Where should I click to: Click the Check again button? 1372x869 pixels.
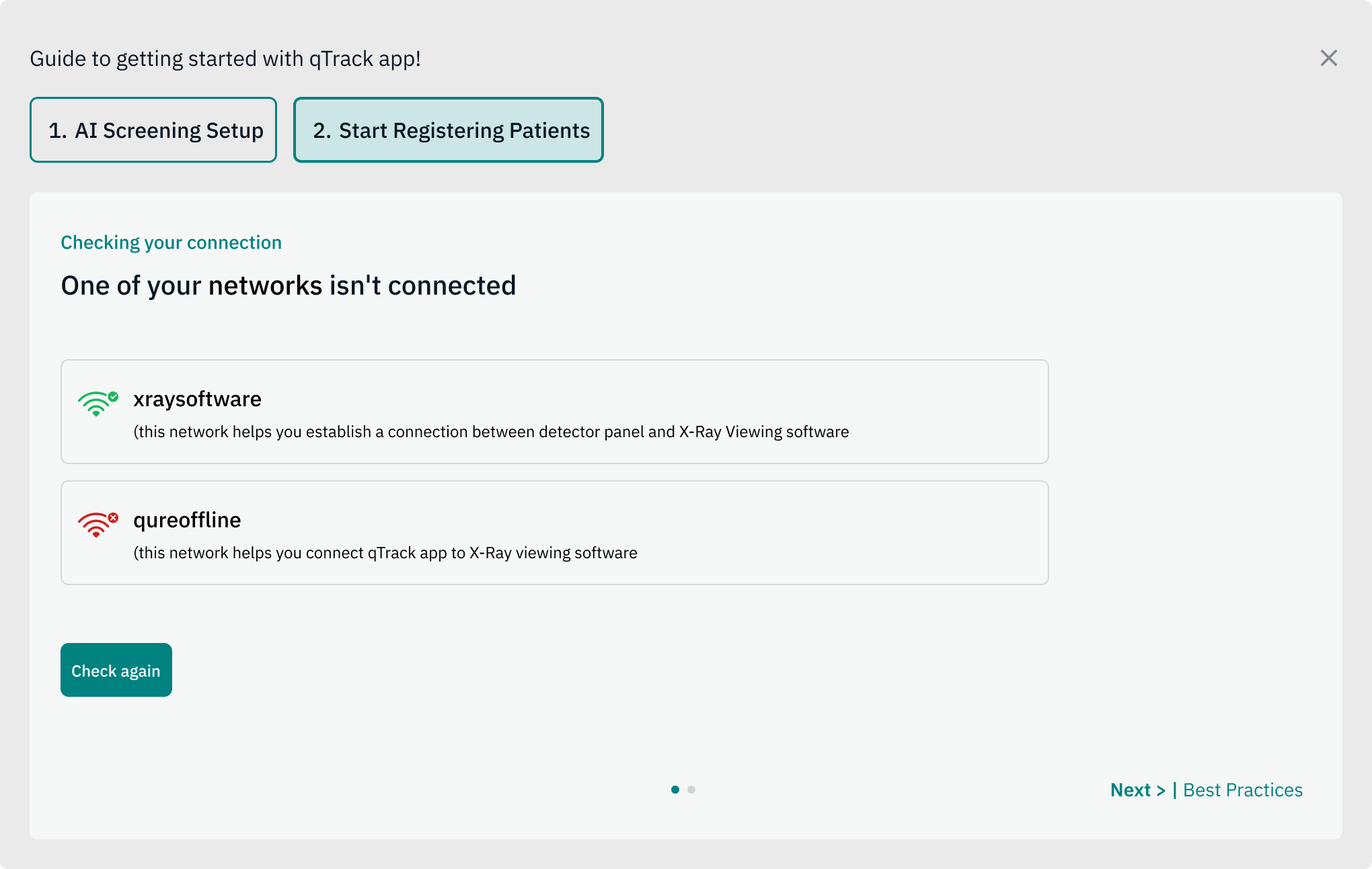pyautogui.click(x=116, y=670)
